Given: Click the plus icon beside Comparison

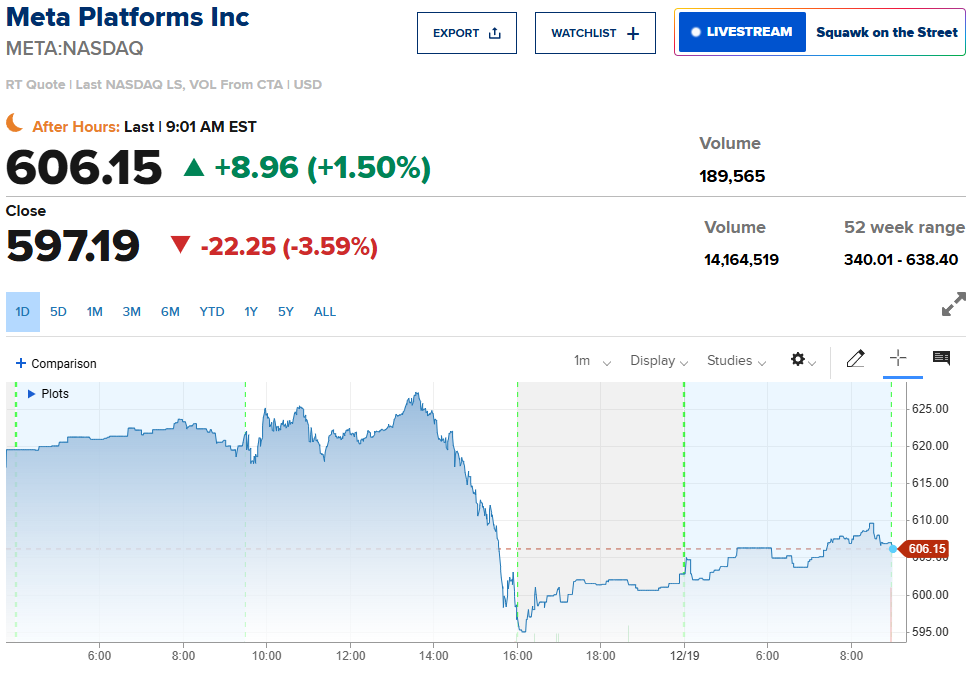Looking at the screenshot, I should 21,363.
